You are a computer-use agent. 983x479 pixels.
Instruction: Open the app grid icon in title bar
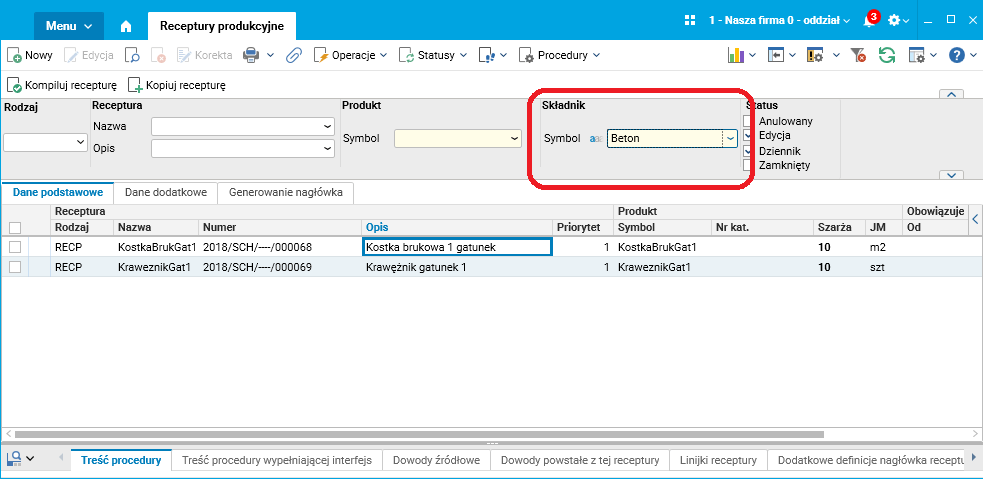(690, 20)
